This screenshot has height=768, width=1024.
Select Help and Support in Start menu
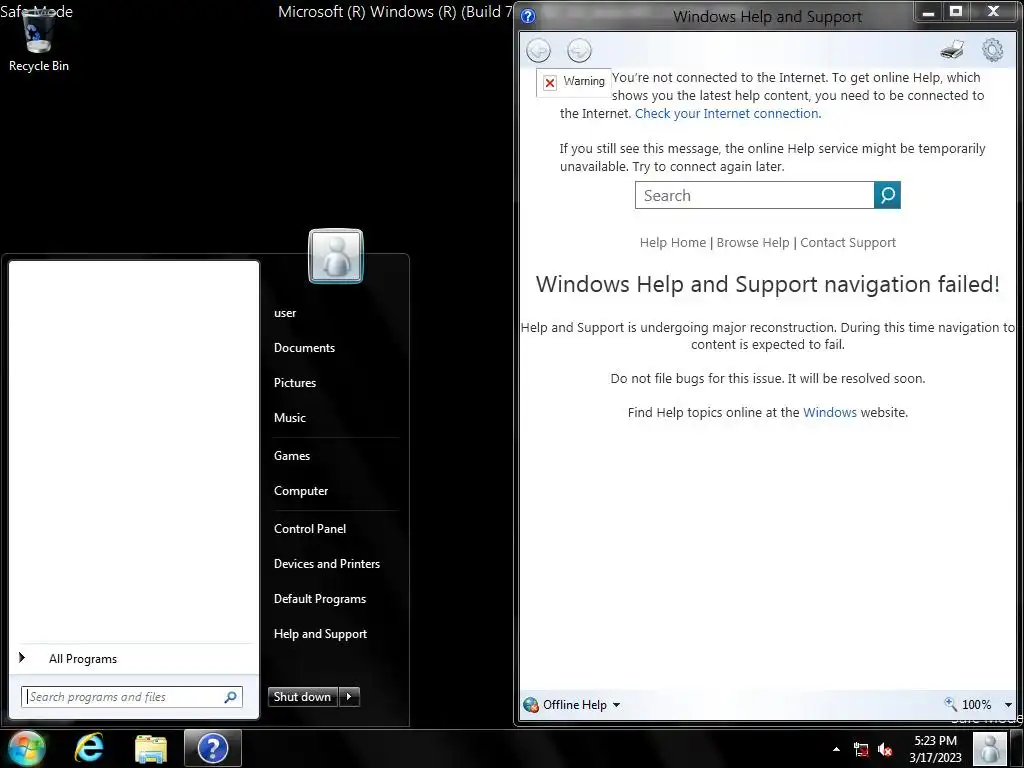[x=320, y=634]
